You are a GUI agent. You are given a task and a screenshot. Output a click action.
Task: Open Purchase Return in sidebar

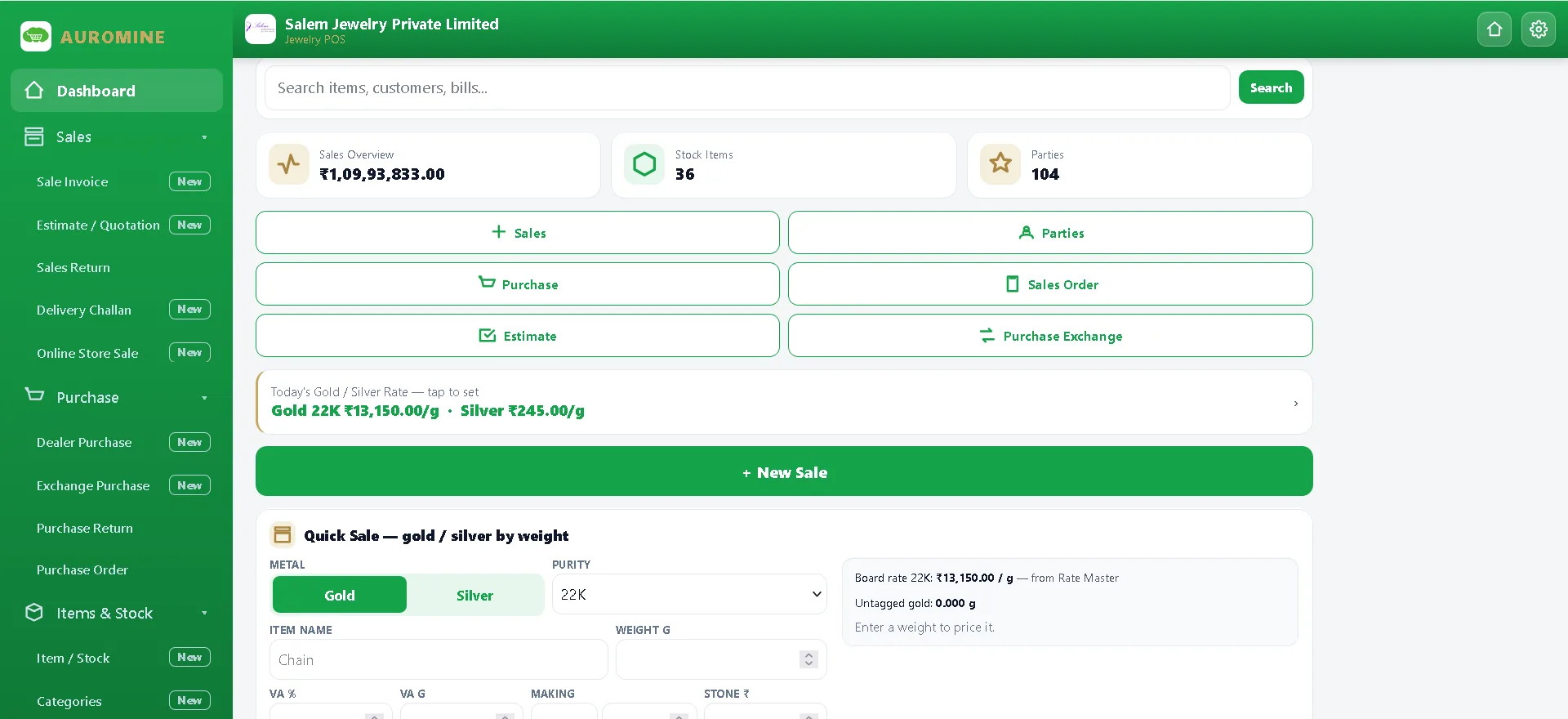85,528
